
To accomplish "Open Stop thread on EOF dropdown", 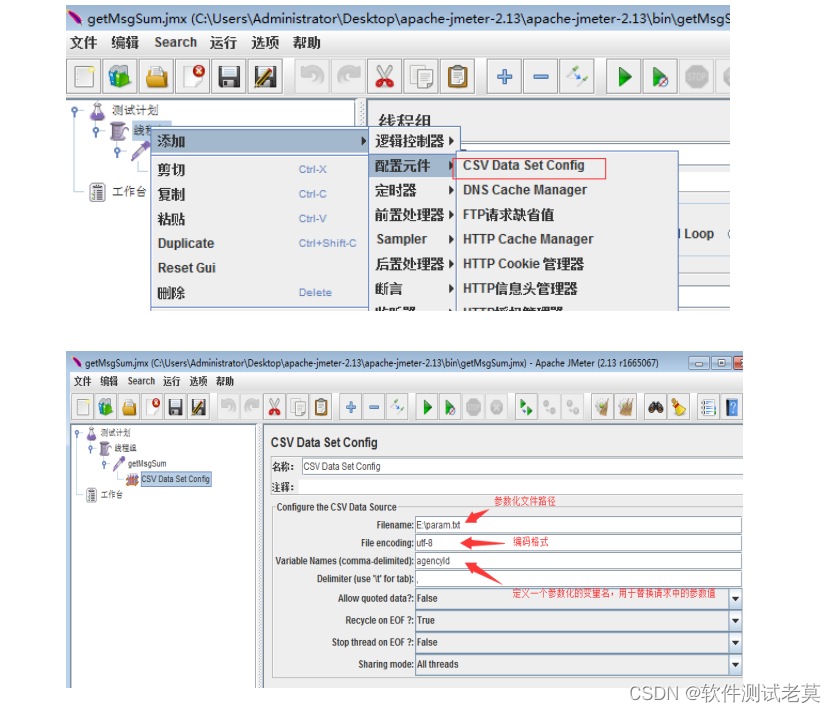I will [735, 642].
